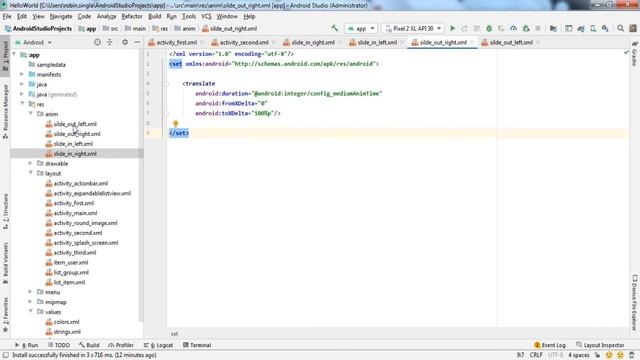
Task: Click Search Everywhere magnifier icon
Action: pos(620,29)
